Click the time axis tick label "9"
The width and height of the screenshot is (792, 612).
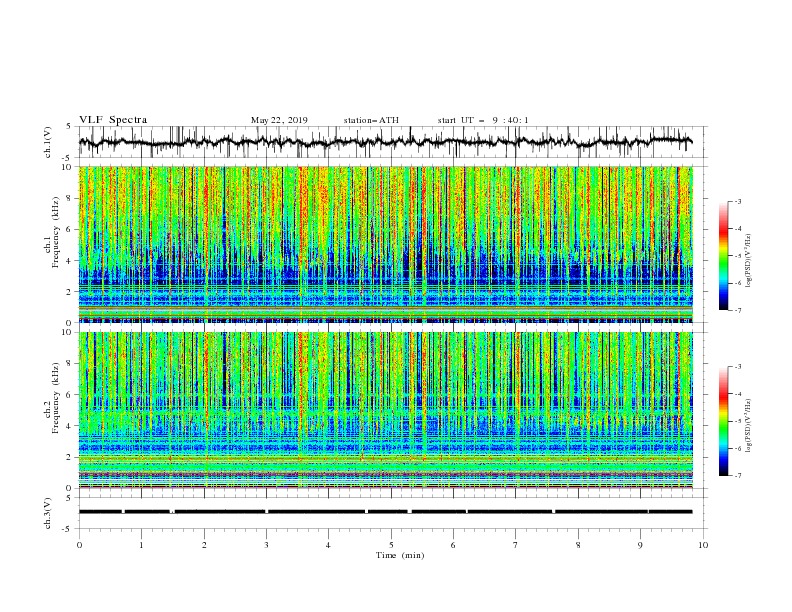pos(640,545)
